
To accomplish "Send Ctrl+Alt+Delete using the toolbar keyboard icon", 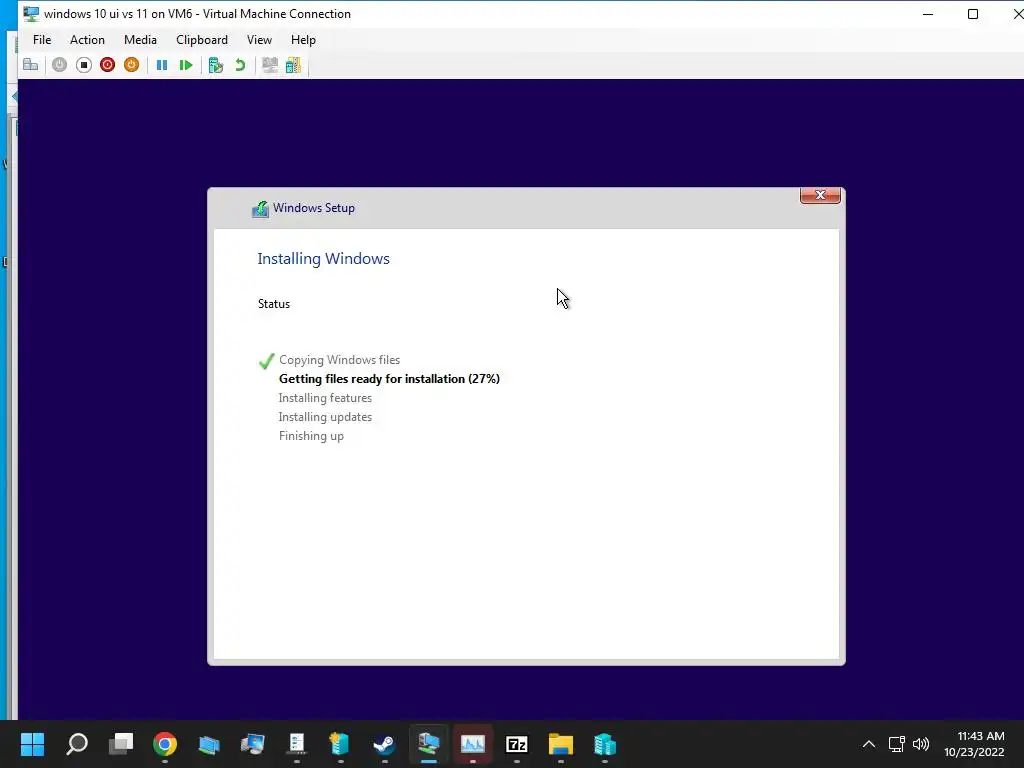I will coord(30,65).
